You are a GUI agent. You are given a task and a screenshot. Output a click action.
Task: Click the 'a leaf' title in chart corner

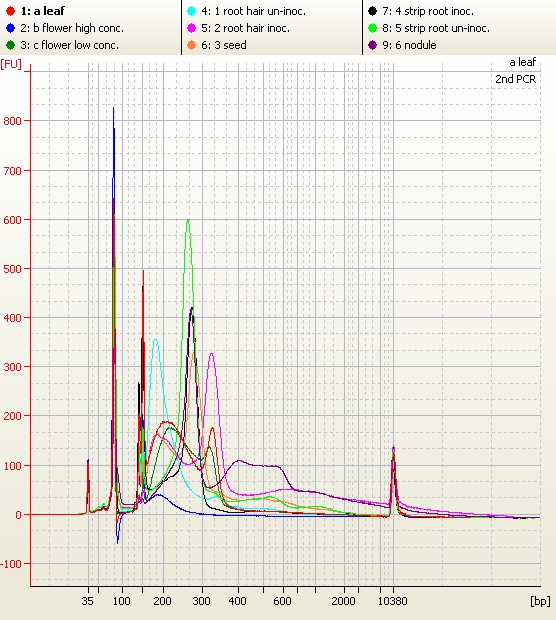523,62
